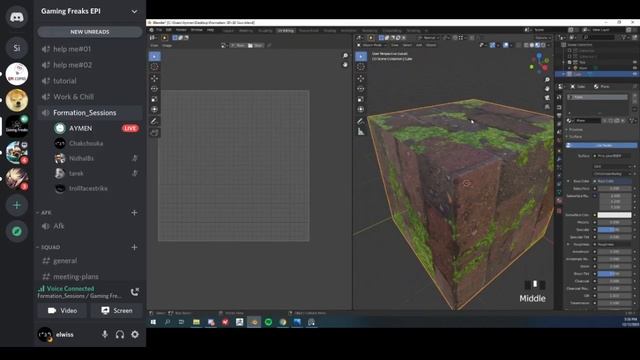The image size is (640, 360).
Task: Add a server with the plus icon
Action: (x=17, y=205)
